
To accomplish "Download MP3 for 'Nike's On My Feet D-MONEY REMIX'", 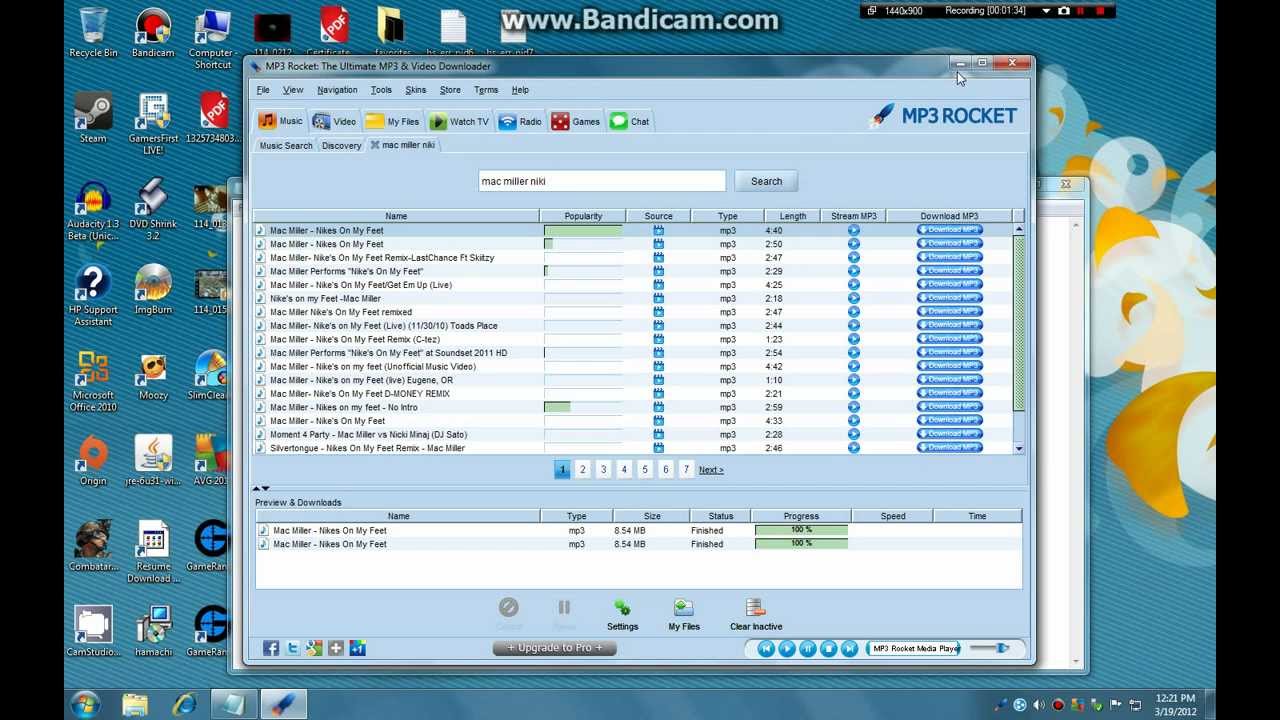I will tap(949, 393).
